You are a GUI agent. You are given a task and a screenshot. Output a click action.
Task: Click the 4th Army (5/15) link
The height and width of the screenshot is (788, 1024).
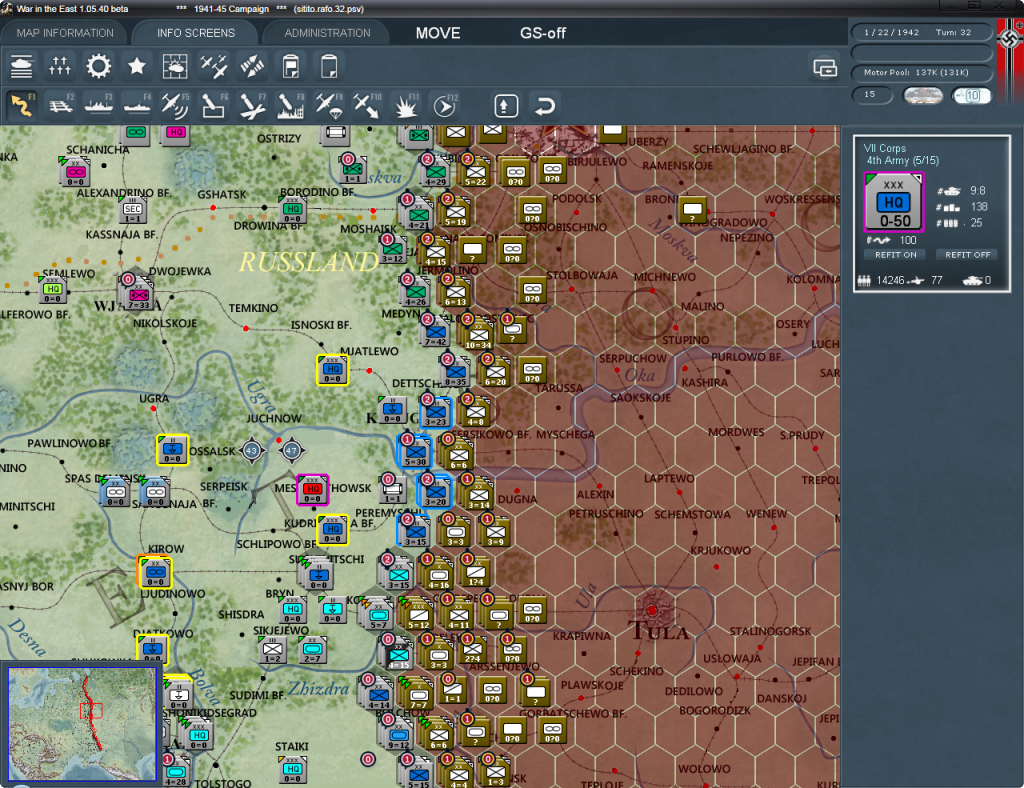903,161
